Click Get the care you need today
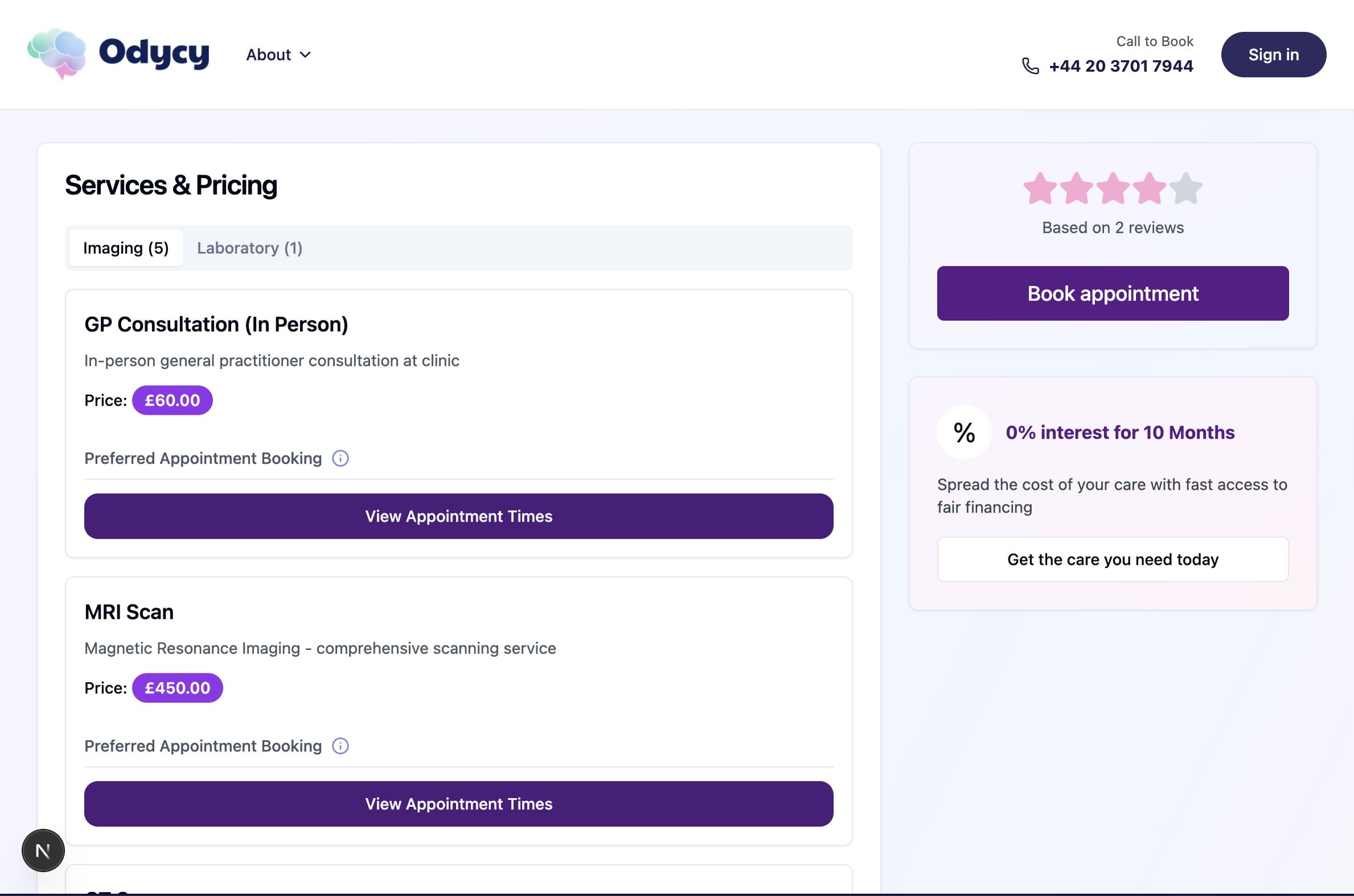Viewport: 1354px width, 896px height. tap(1112, 559)
